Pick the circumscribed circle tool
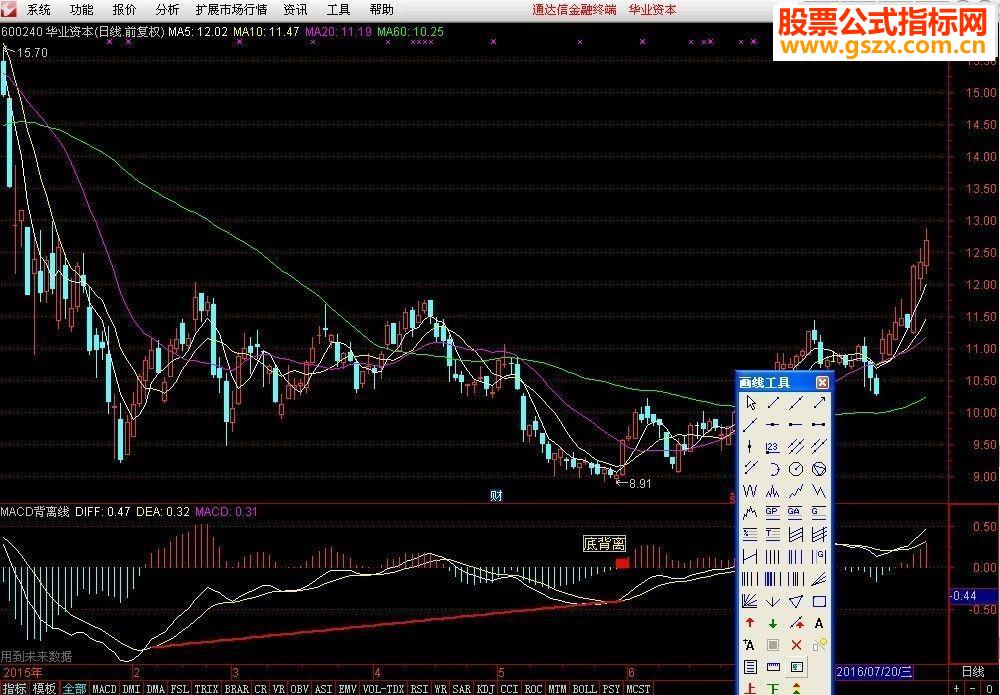Image resolution: width=1000 pixels, height=695 pixels. pos(820,469)
